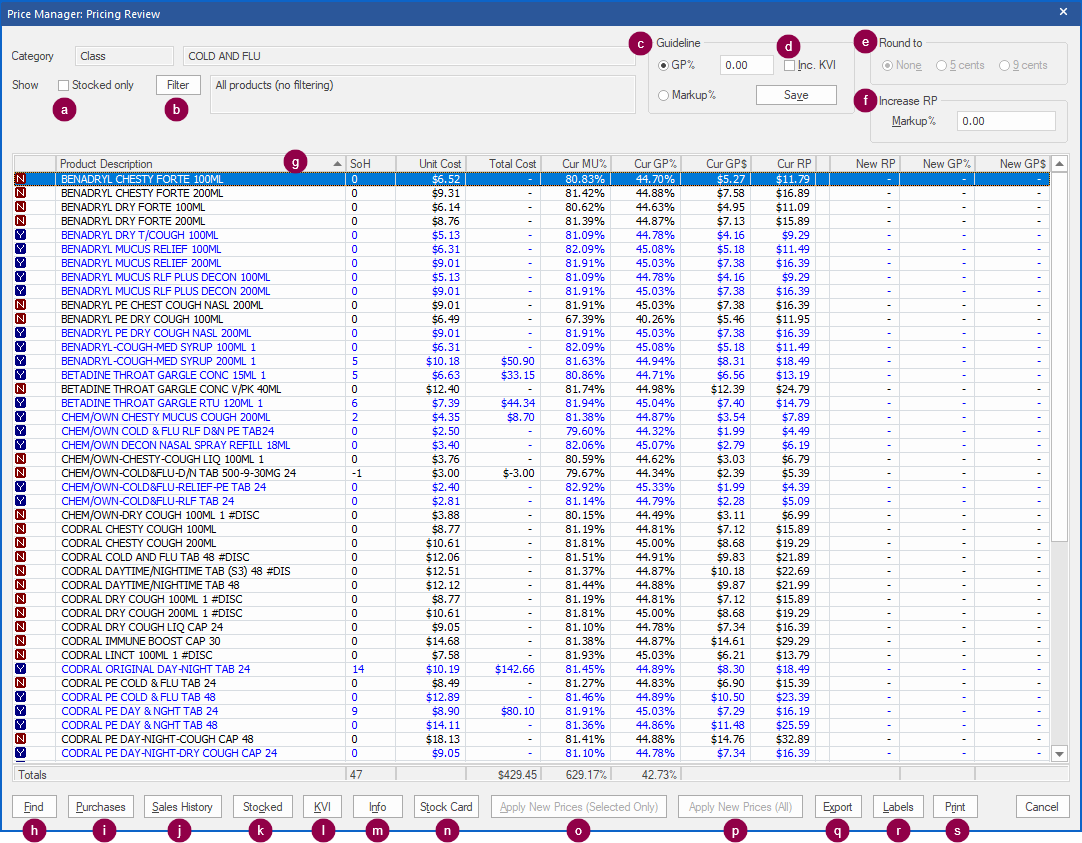Close the Price Manager window
This screenshot has height=843, width=1082.
coord(1063,12)
